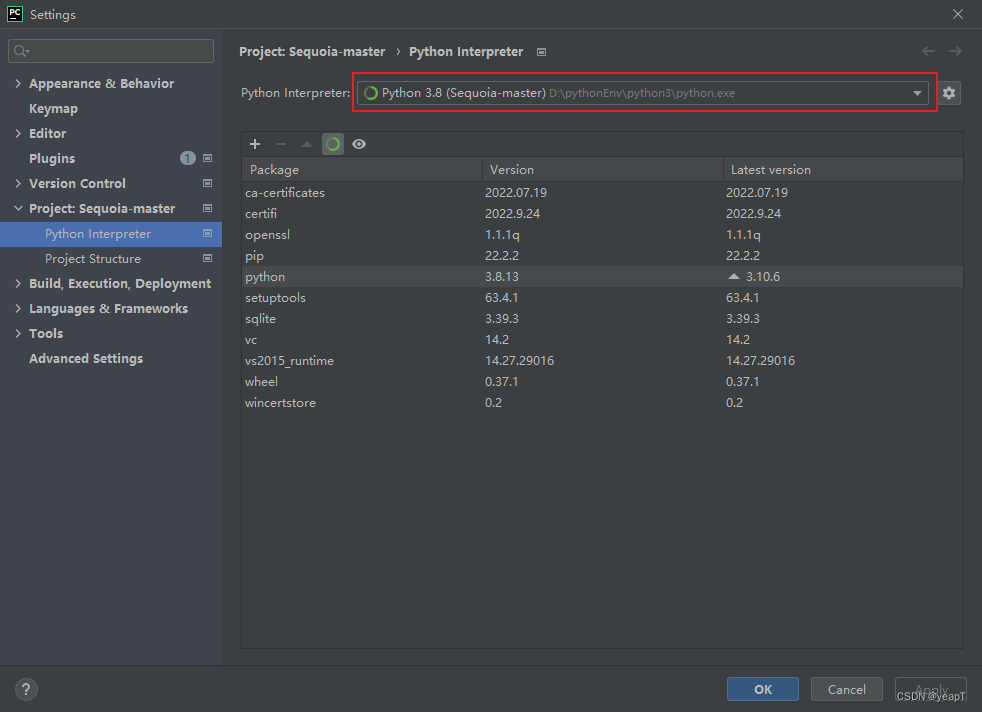Click project-level icon beside Python Interpreter heading
The height and width of the screenshot is (712, 982).
click(x=542, y=52)
